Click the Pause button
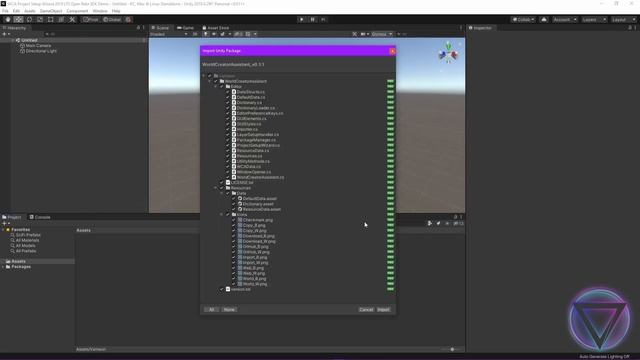 [313, 20]
